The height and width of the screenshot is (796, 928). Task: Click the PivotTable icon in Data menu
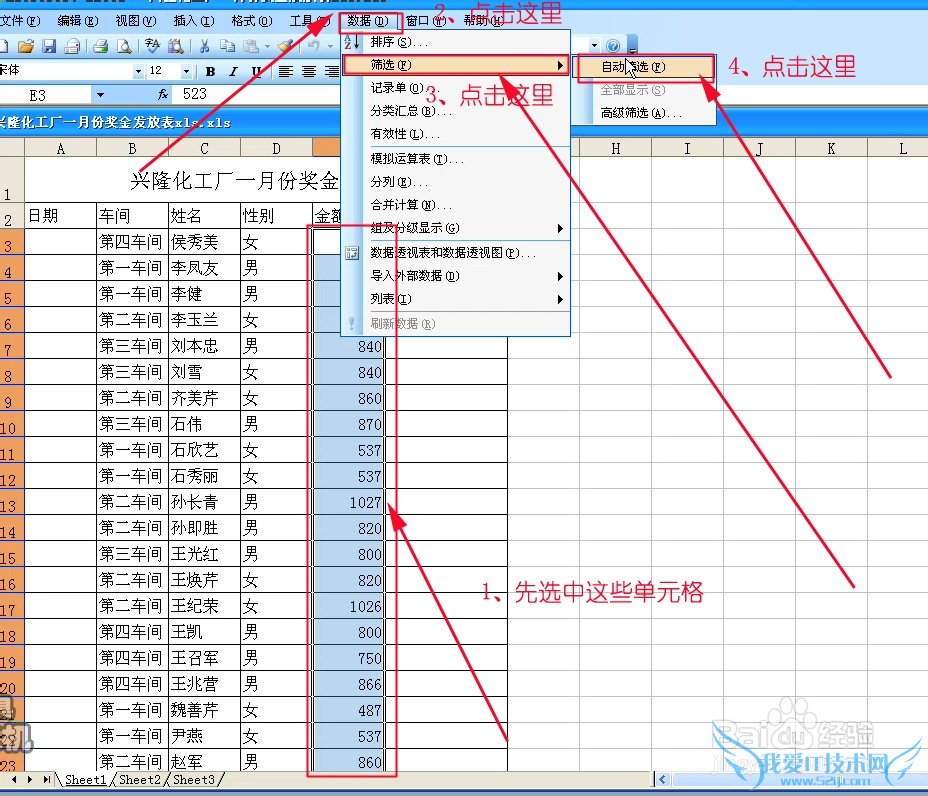click(x=352, y=253)
